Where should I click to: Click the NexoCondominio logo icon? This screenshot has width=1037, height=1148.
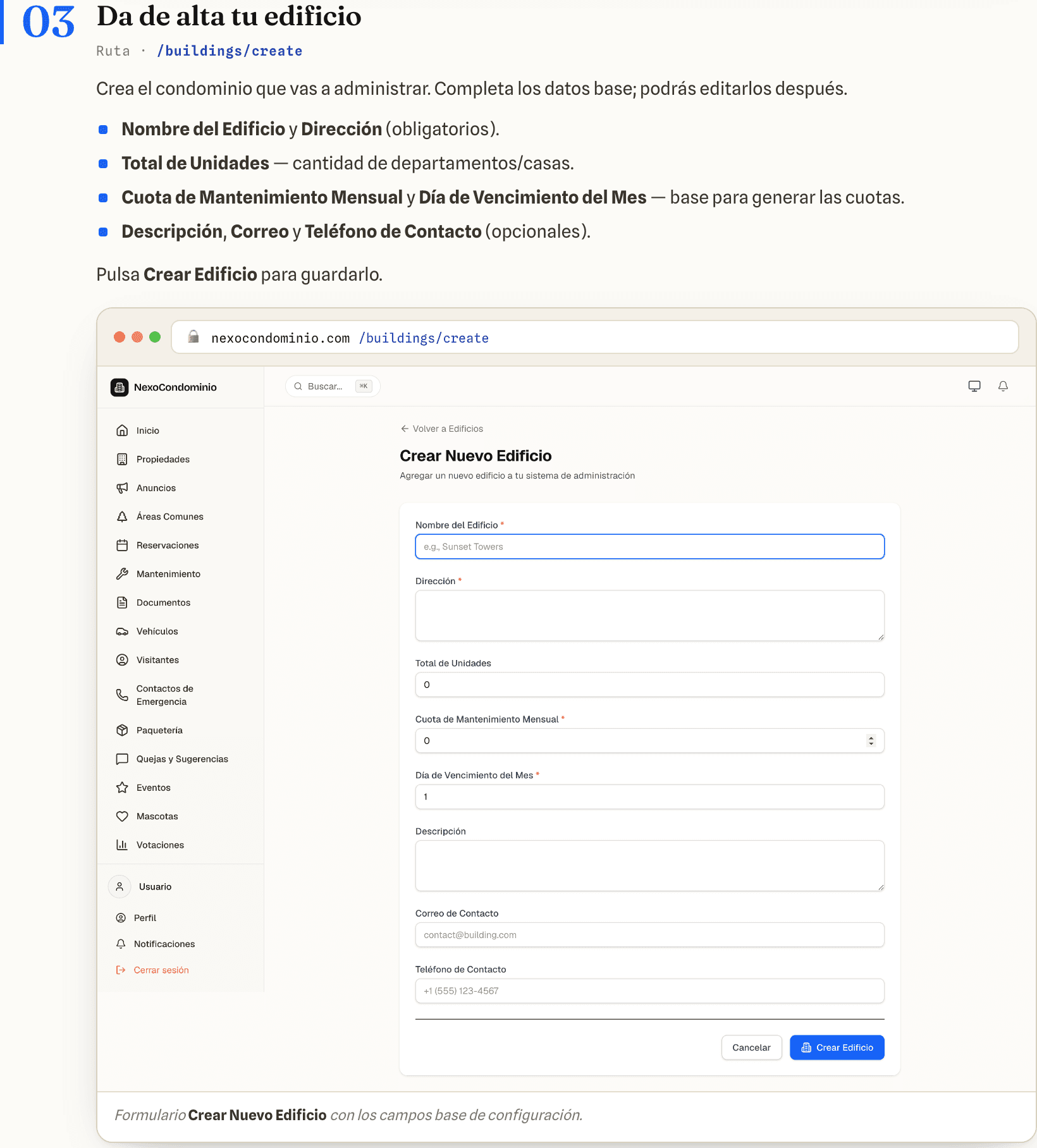tap(120, 387)
